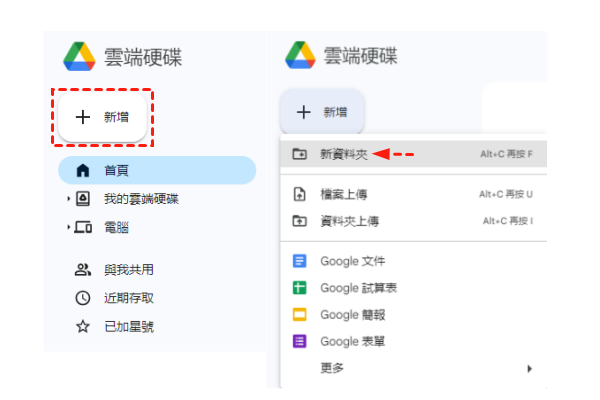Click the 雲端硬碟 title in left panel
600x400 pixels.
pos(143,57)
